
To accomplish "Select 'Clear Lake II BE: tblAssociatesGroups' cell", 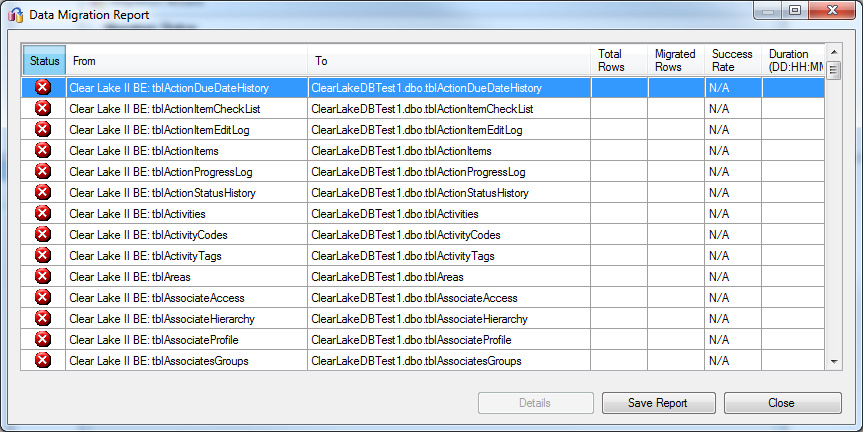I will tap(187, 360).
